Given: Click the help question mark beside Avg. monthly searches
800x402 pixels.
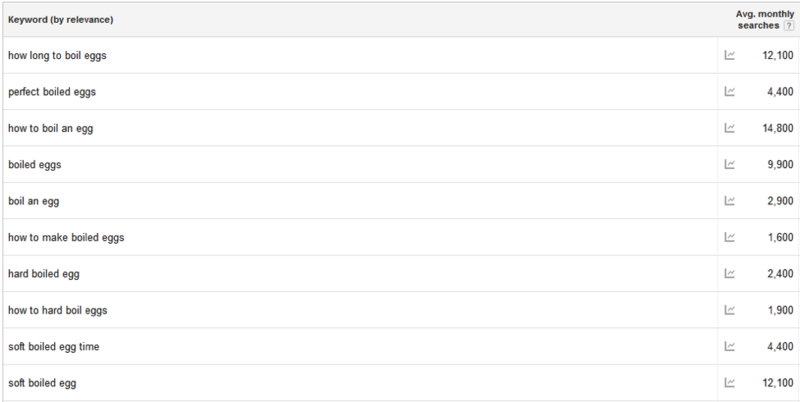Looking at the screenshot, I should click(789, 26).
